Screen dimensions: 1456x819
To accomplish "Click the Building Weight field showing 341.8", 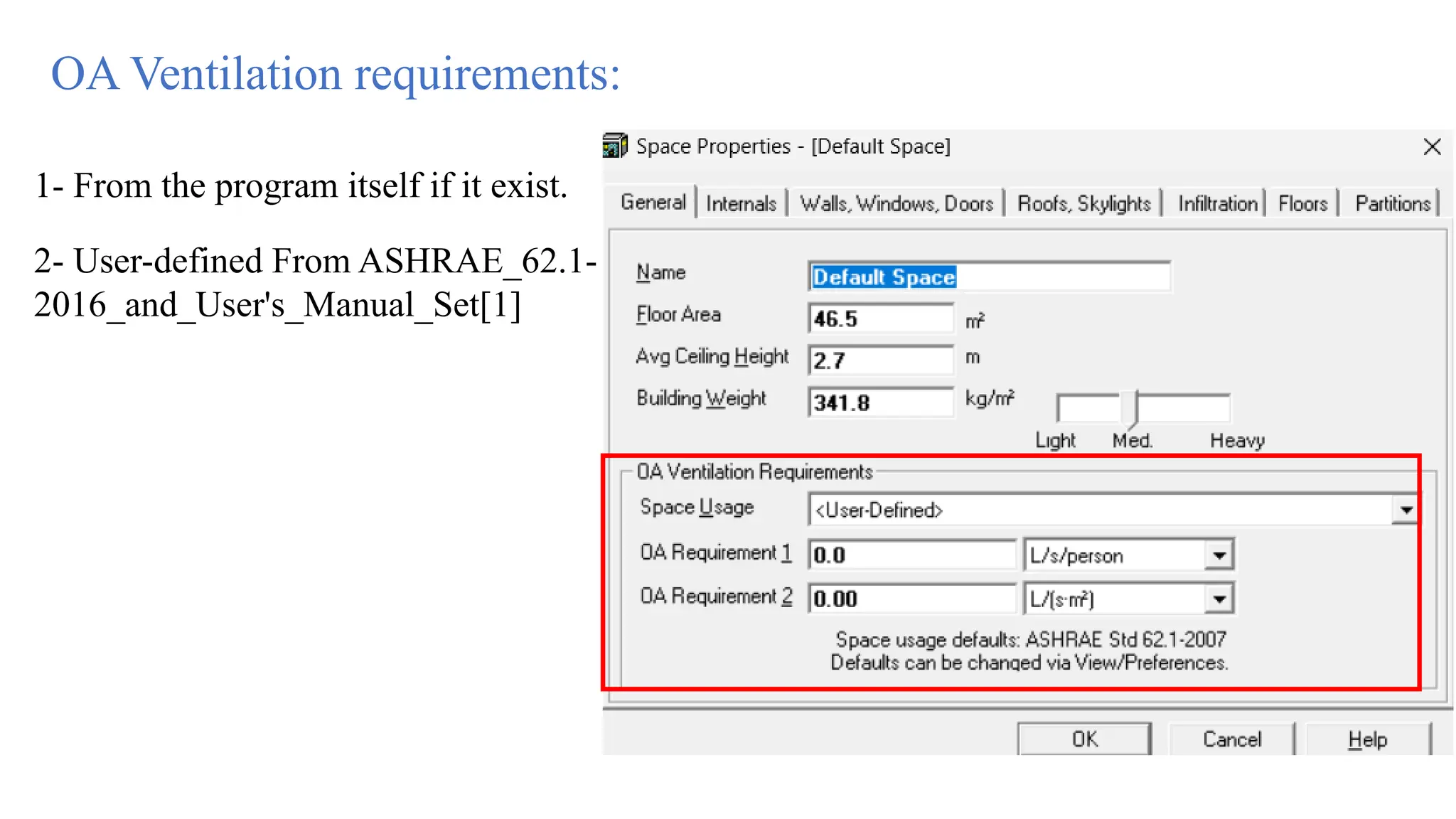I will pos(880,402).
